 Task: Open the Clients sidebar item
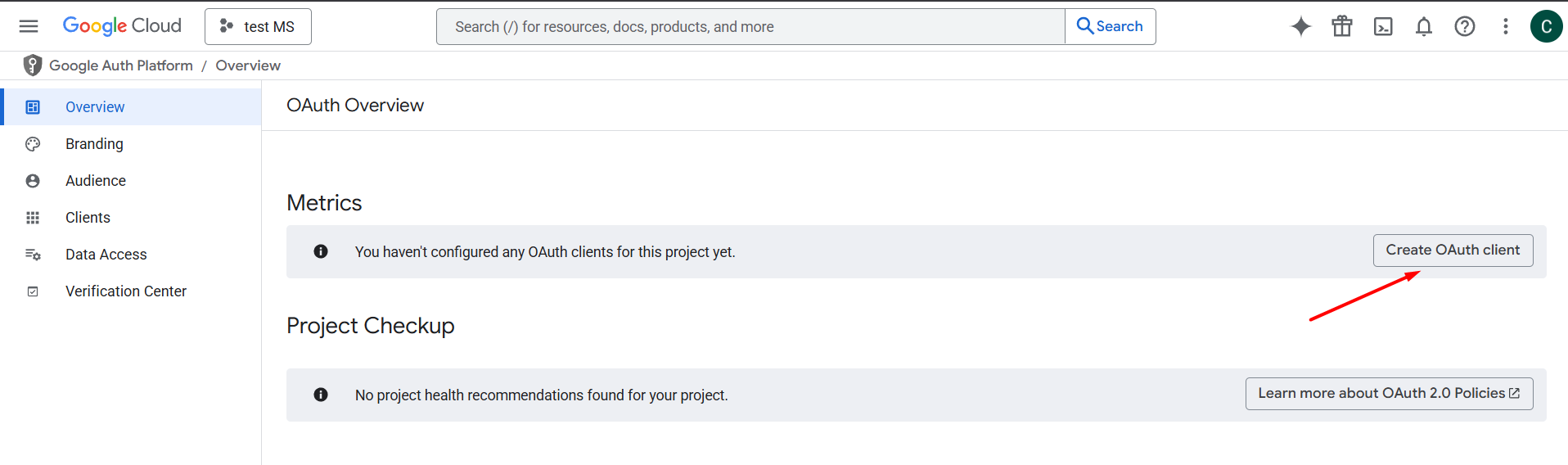[x=131, y=218]
